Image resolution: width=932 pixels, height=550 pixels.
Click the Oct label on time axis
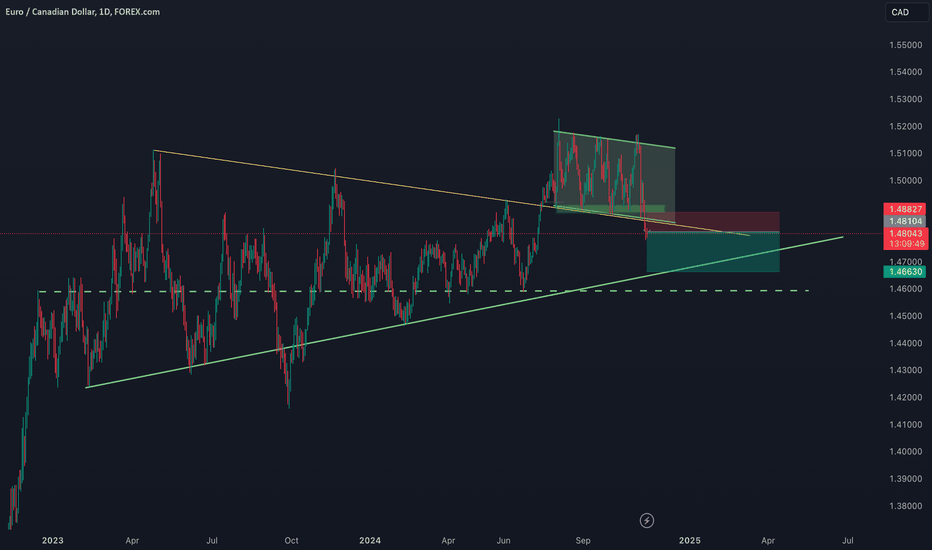tap(291, 540)
